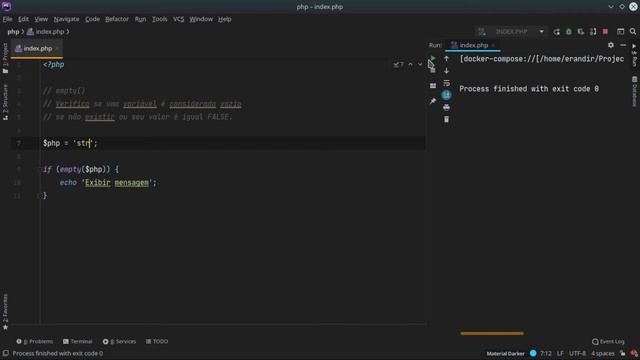Toggle scroll to end in Run console
Viewport: 640px width, 360px height.
click(x=446, y=95)
